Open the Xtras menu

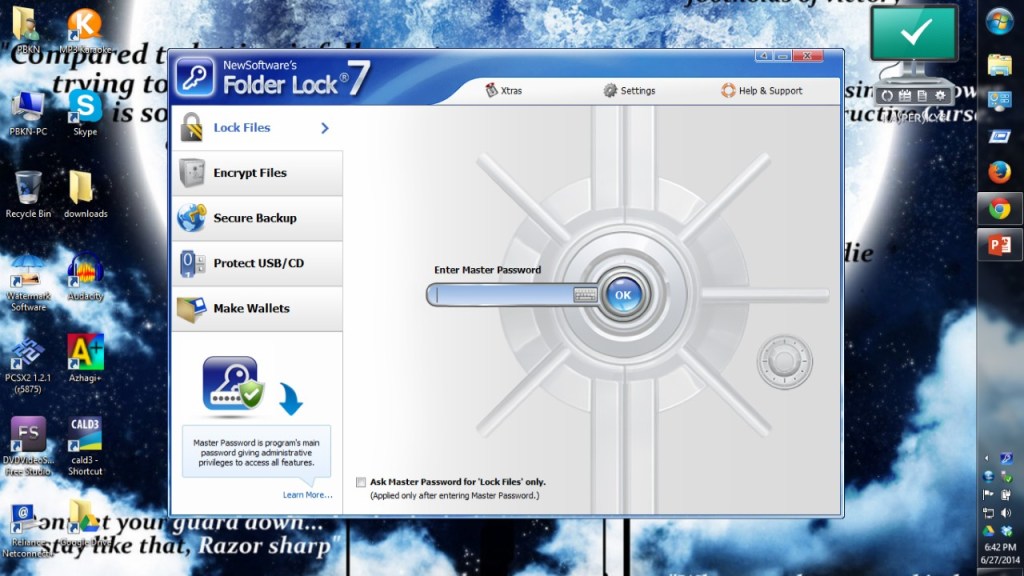pyautogui.click(x=504, y=91)
